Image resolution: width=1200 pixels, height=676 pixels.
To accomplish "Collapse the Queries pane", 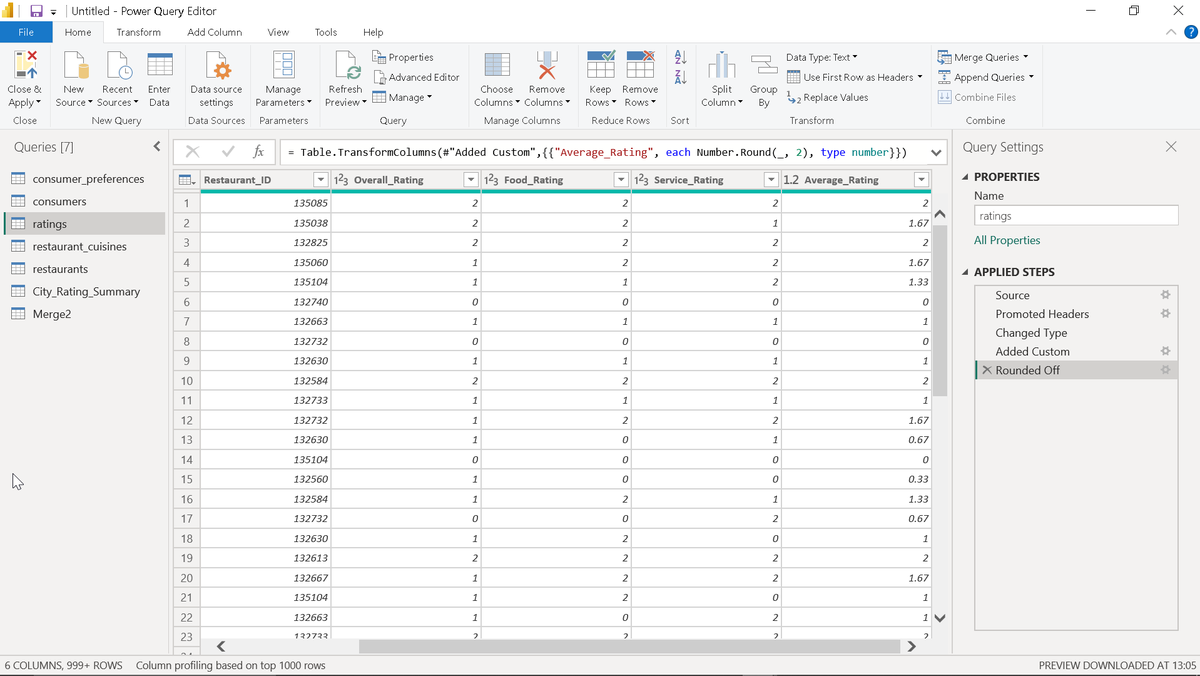I will tap(157, 147).
